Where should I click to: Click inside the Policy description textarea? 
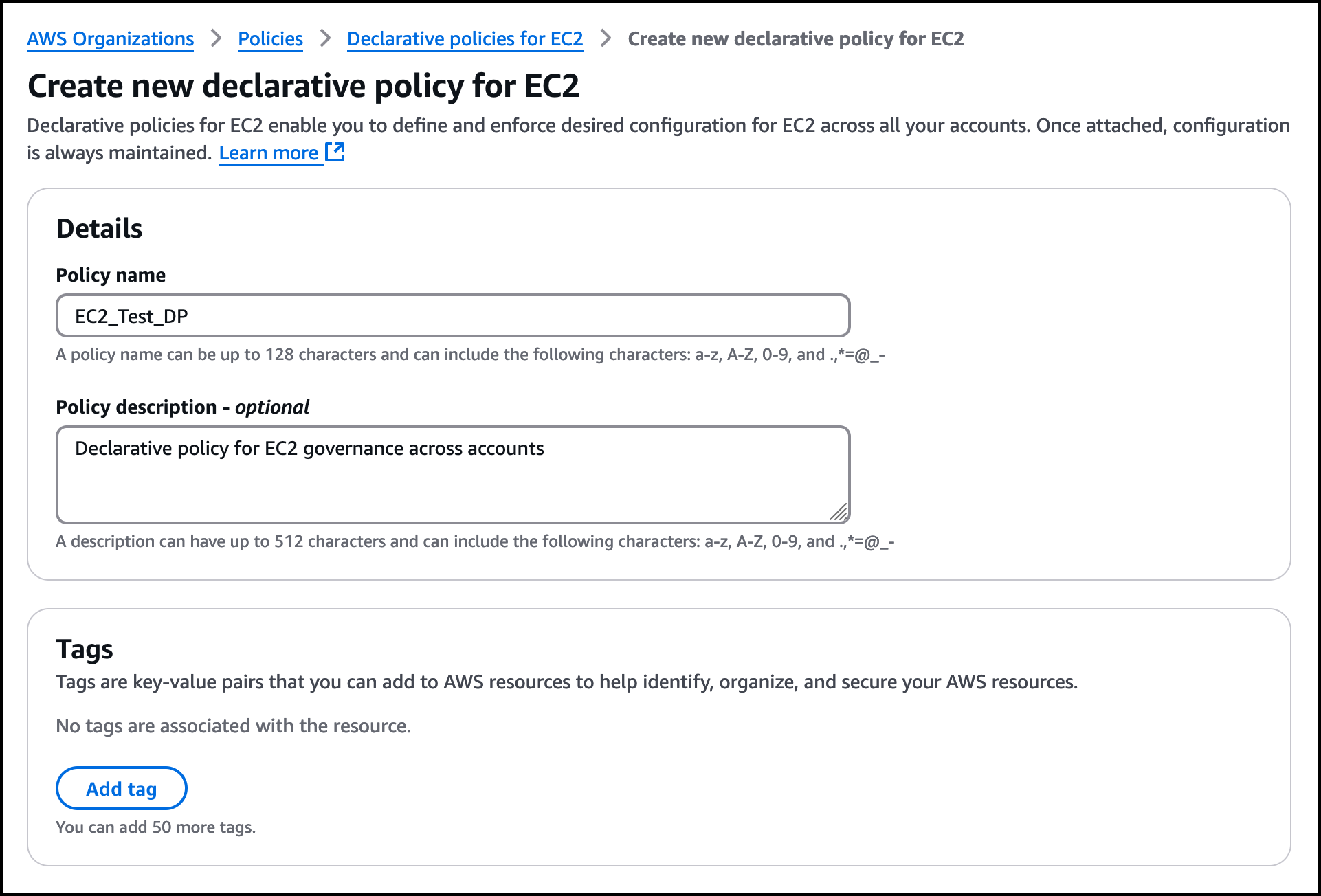click(452, 481)
